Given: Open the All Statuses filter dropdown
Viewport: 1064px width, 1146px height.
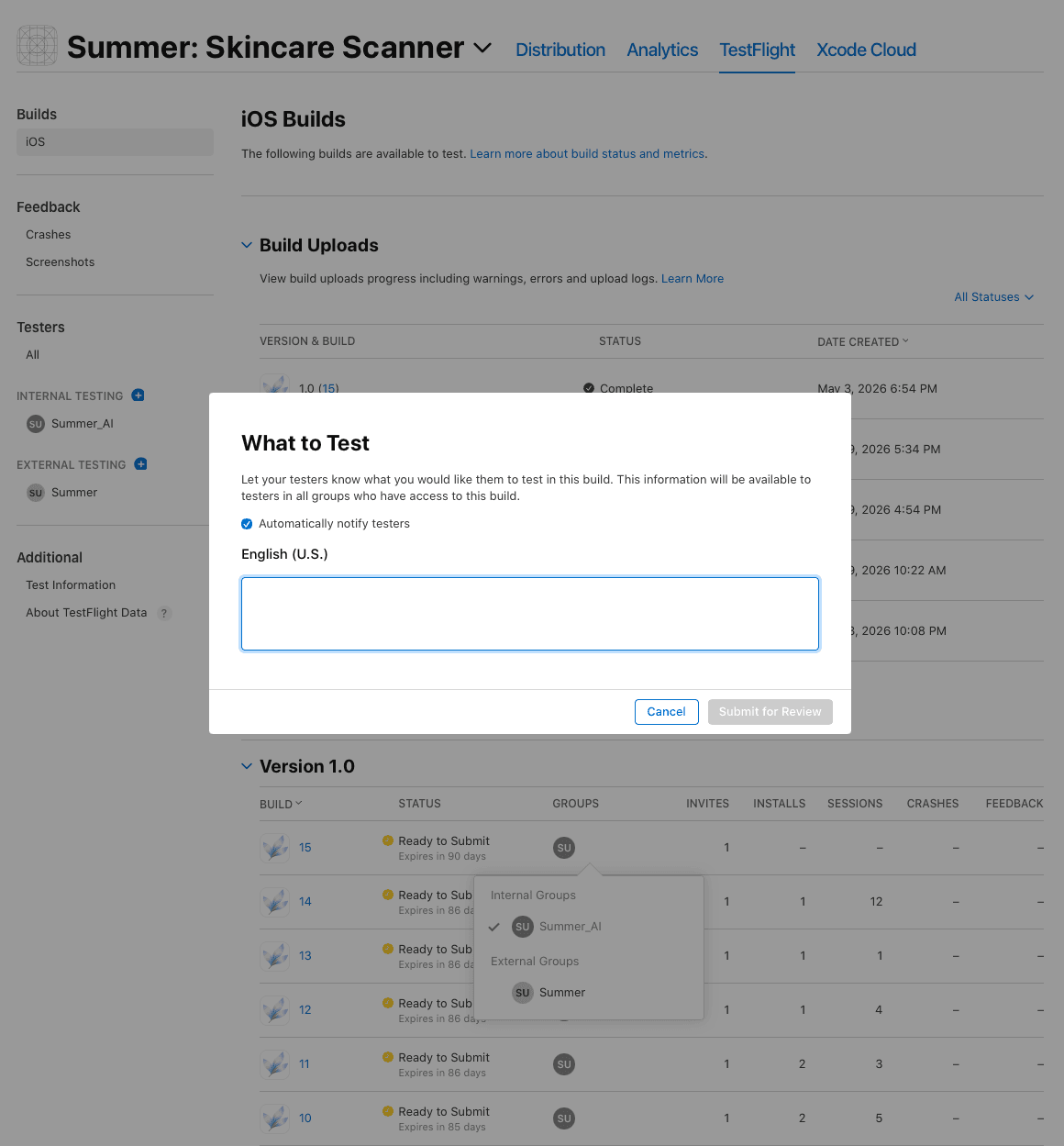Looking at the screenshot, I should click(x=993, y=297).
